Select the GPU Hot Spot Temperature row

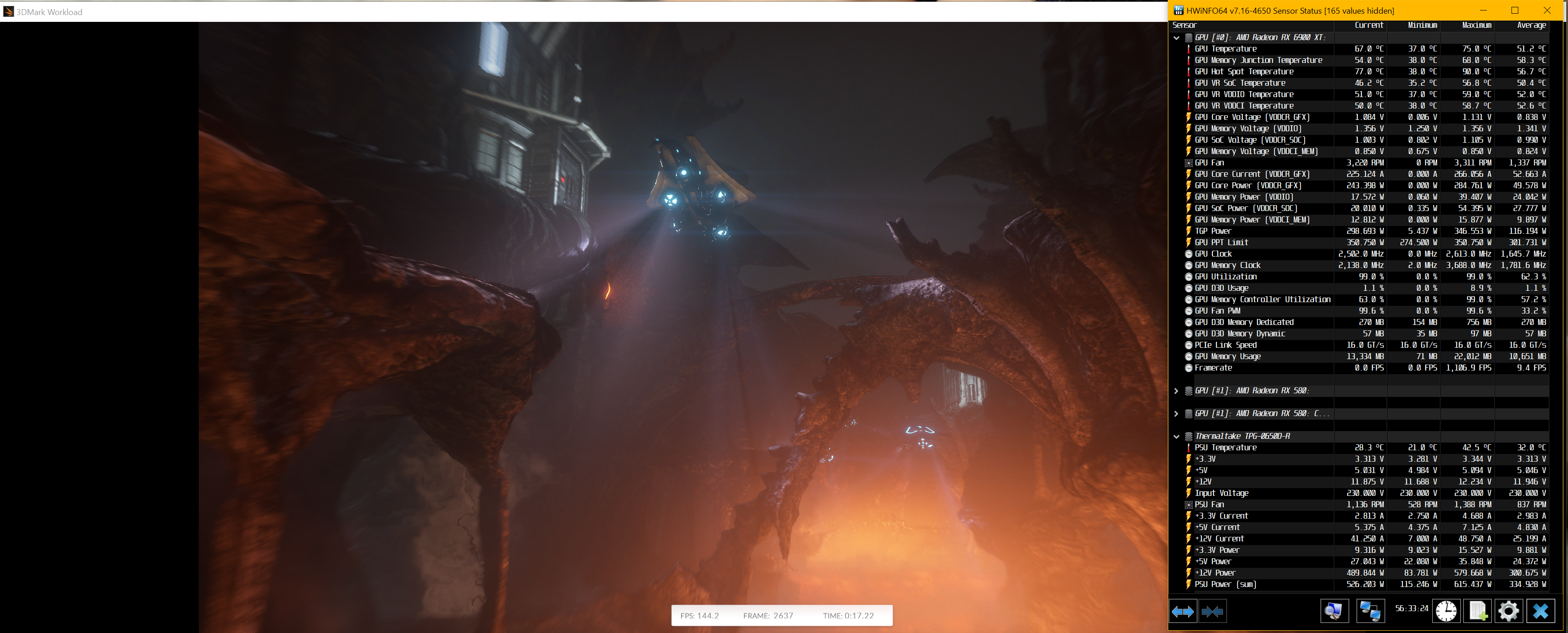click(1243, 72)
